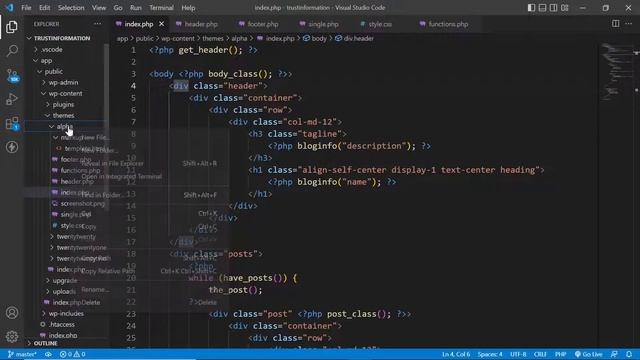Open the Accounts menu icon
The image size is (640, 360).
[x=12, y=313]
